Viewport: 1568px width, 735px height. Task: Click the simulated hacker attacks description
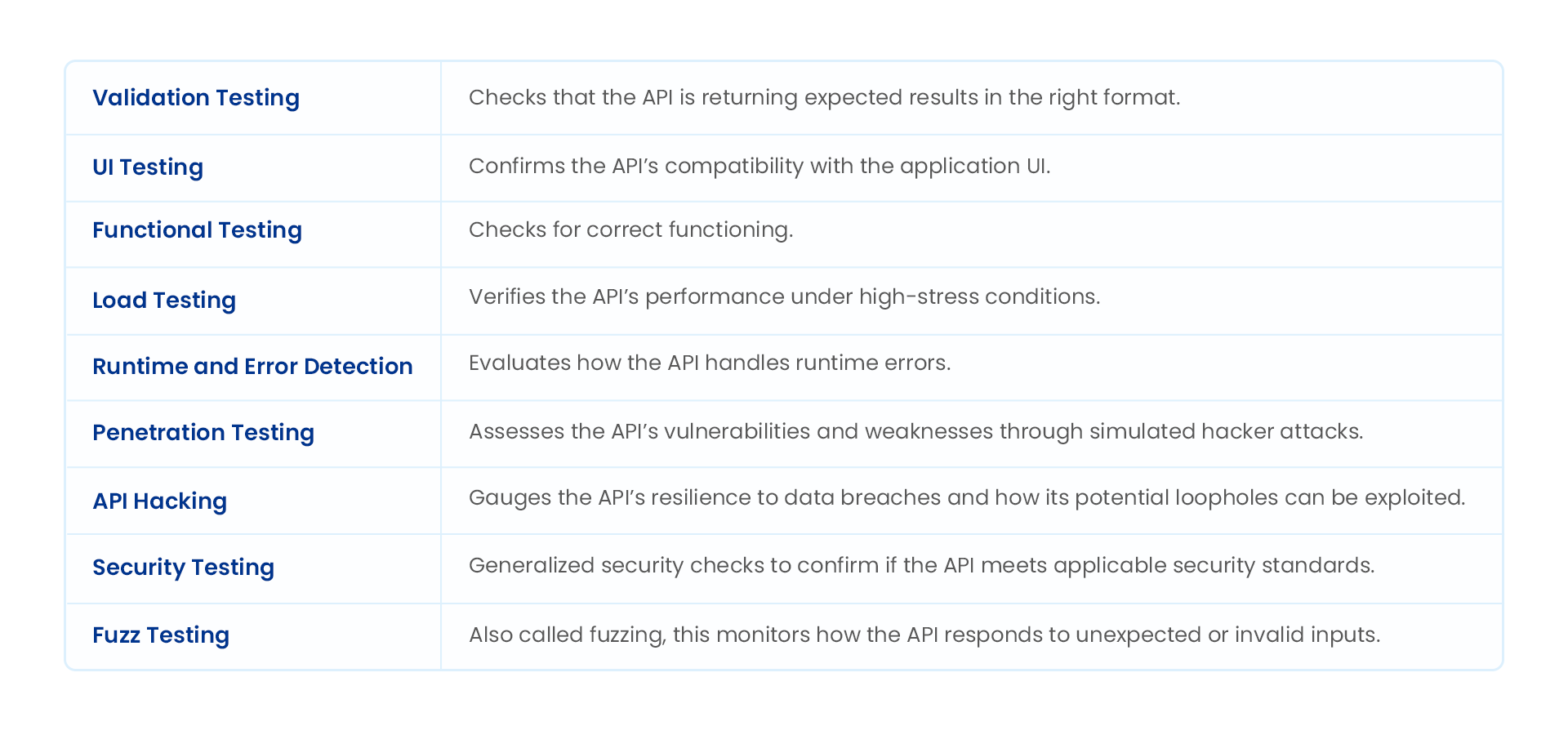click(915, 432)
